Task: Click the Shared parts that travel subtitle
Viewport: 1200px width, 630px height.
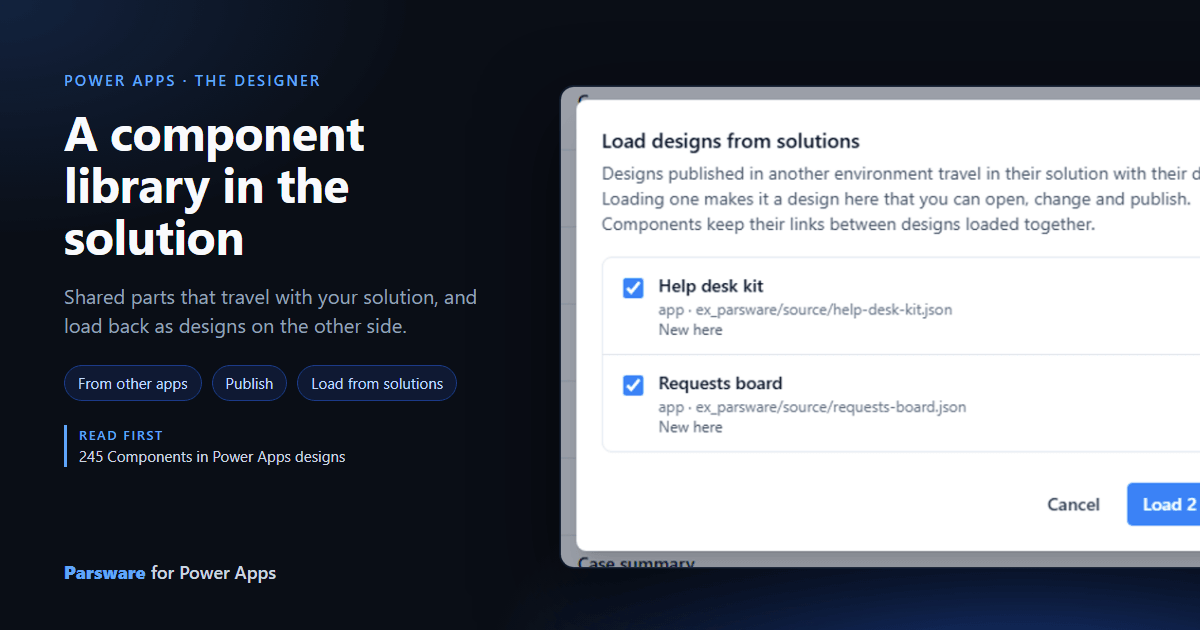Action: [x=270, y=312]
